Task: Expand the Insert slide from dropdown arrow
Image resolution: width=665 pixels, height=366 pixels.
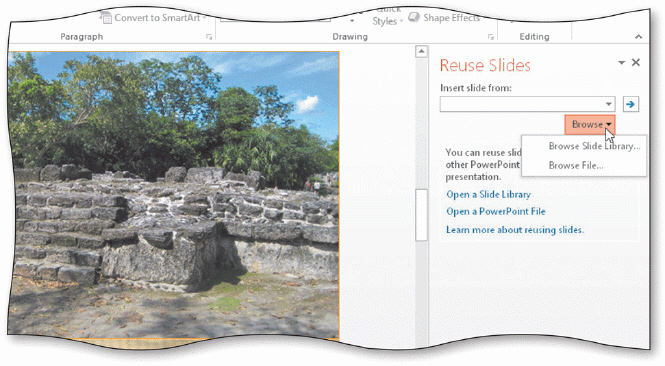Action: pyautogui.click(x=609, y=104)
